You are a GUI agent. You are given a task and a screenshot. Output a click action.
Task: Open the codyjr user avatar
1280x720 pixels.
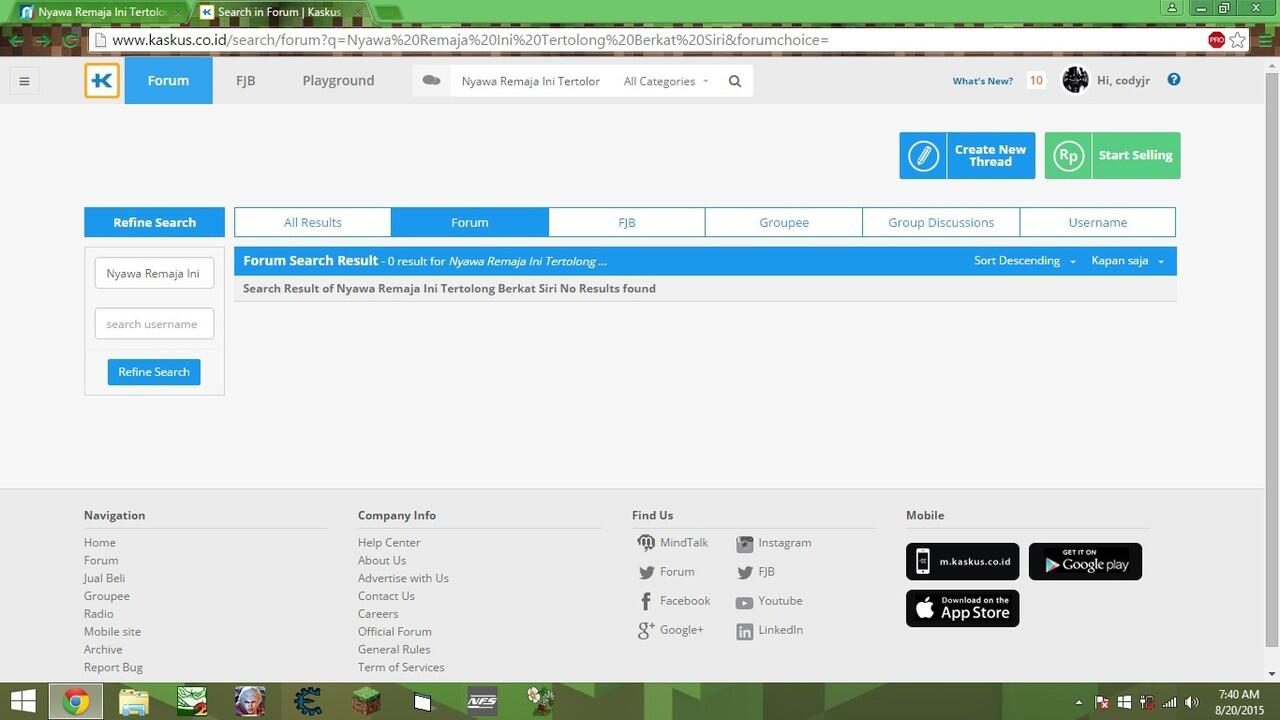(1075, 81)
